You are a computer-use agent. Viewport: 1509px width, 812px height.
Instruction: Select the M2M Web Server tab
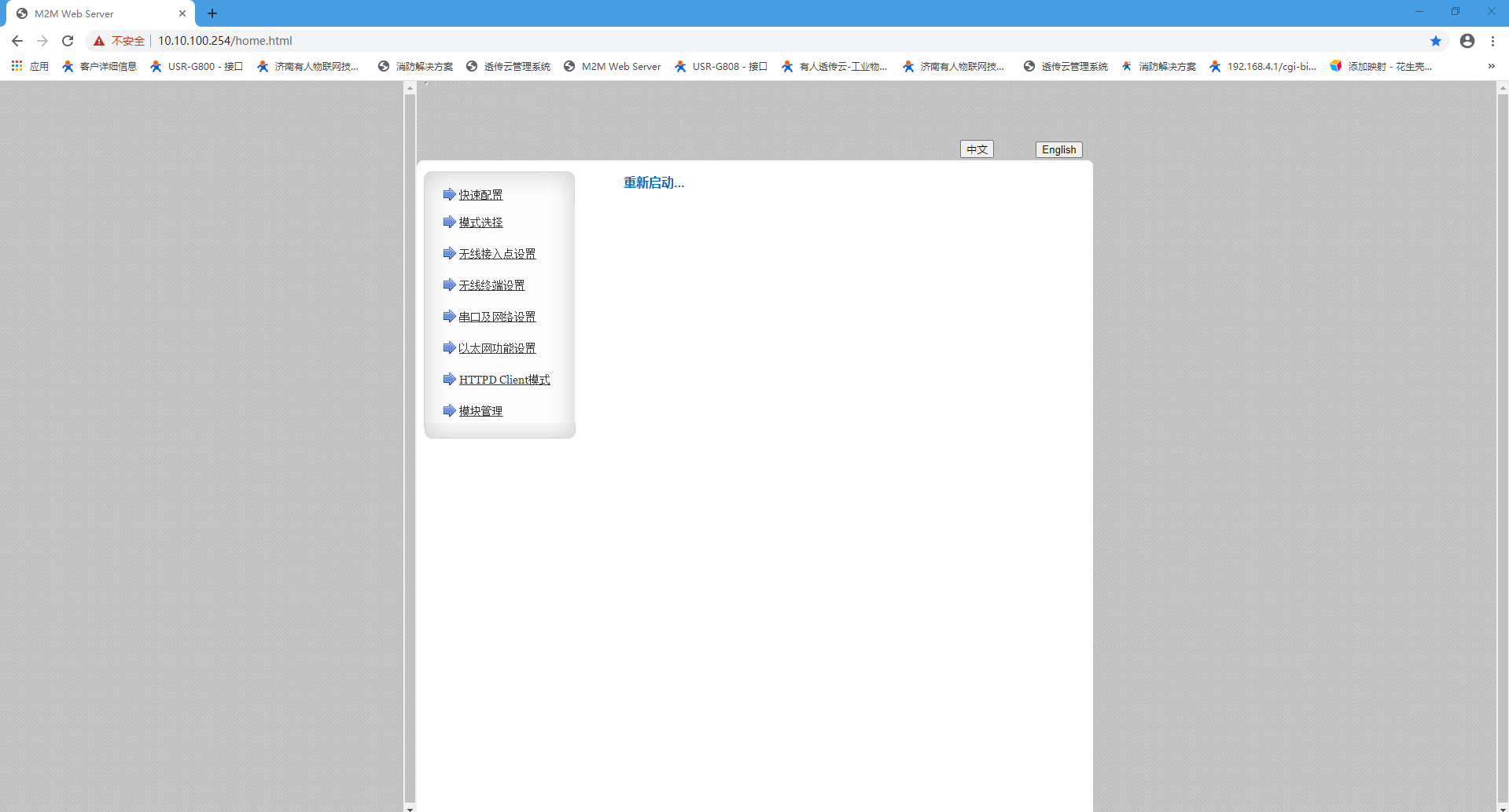pos(94,13)
